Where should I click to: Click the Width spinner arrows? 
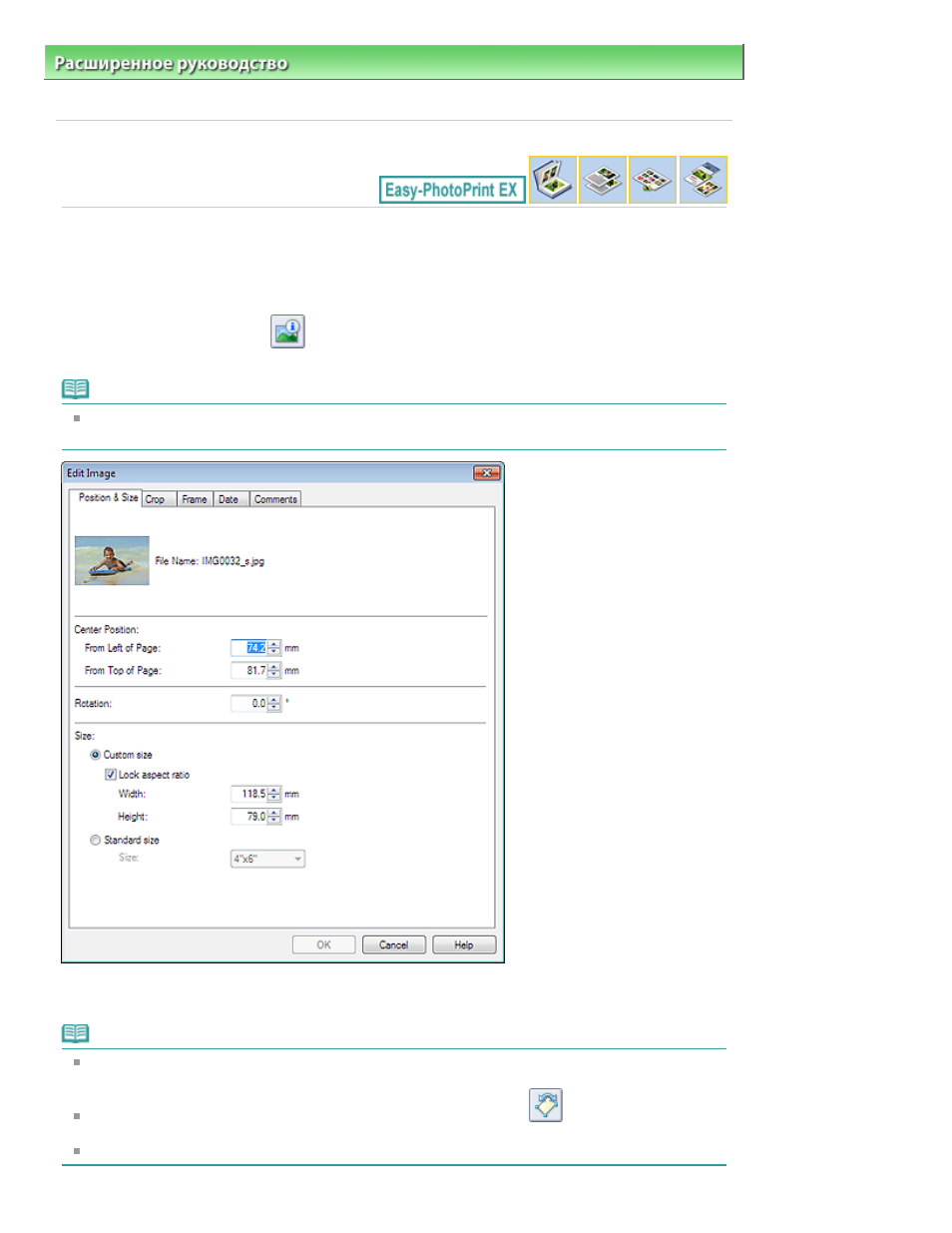tap(274, 795)
